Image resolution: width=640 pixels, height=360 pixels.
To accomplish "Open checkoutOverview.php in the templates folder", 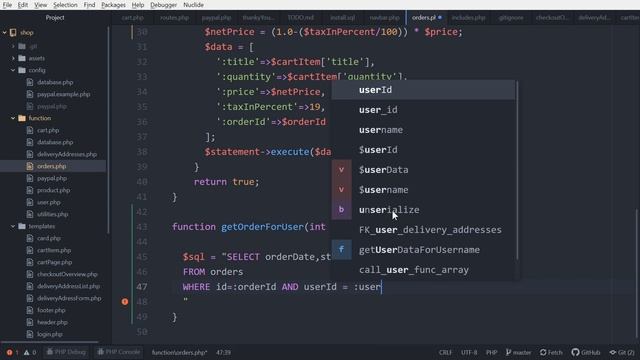I will click(x=67, y=274).
